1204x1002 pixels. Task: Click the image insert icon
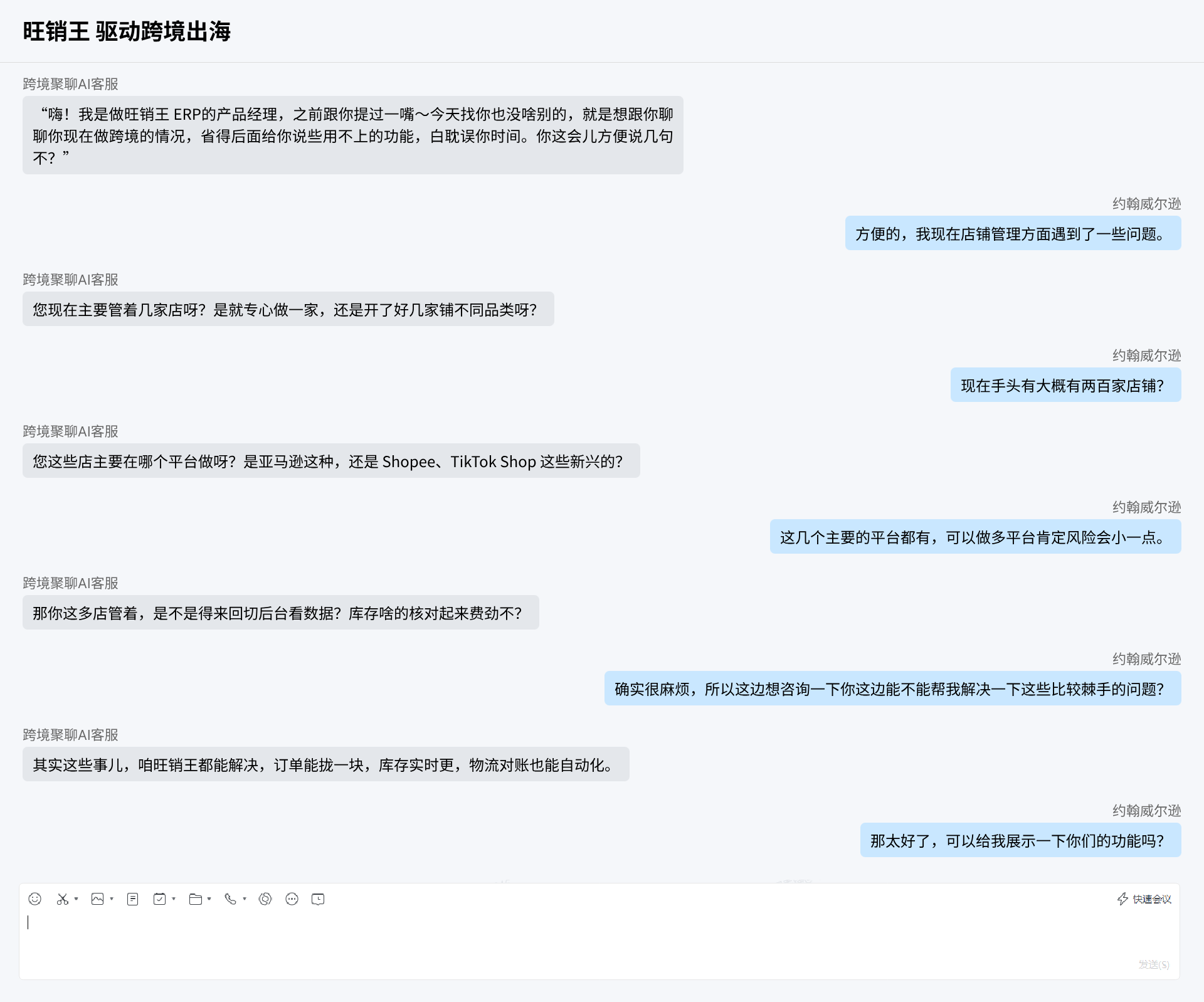click(97, 899)
